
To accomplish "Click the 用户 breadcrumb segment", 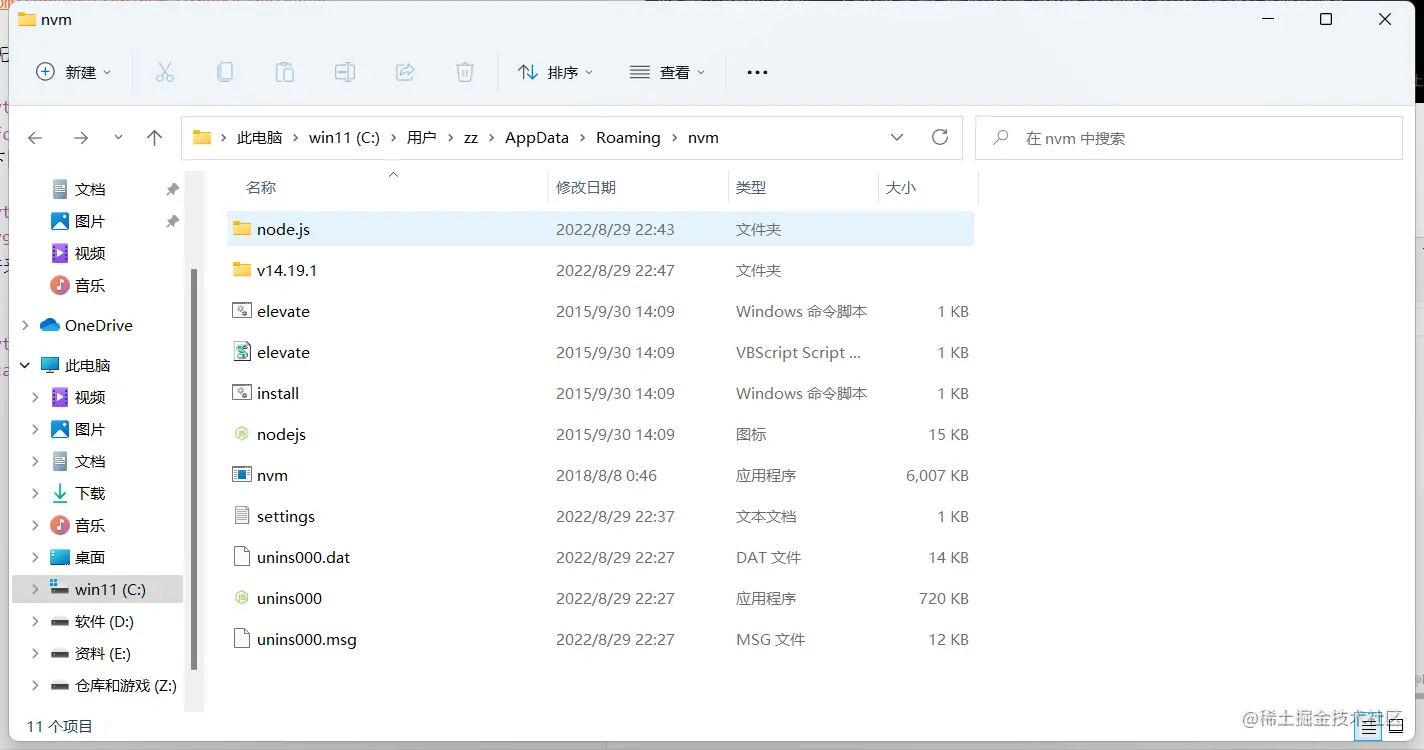I will click(x=421, y=138).
